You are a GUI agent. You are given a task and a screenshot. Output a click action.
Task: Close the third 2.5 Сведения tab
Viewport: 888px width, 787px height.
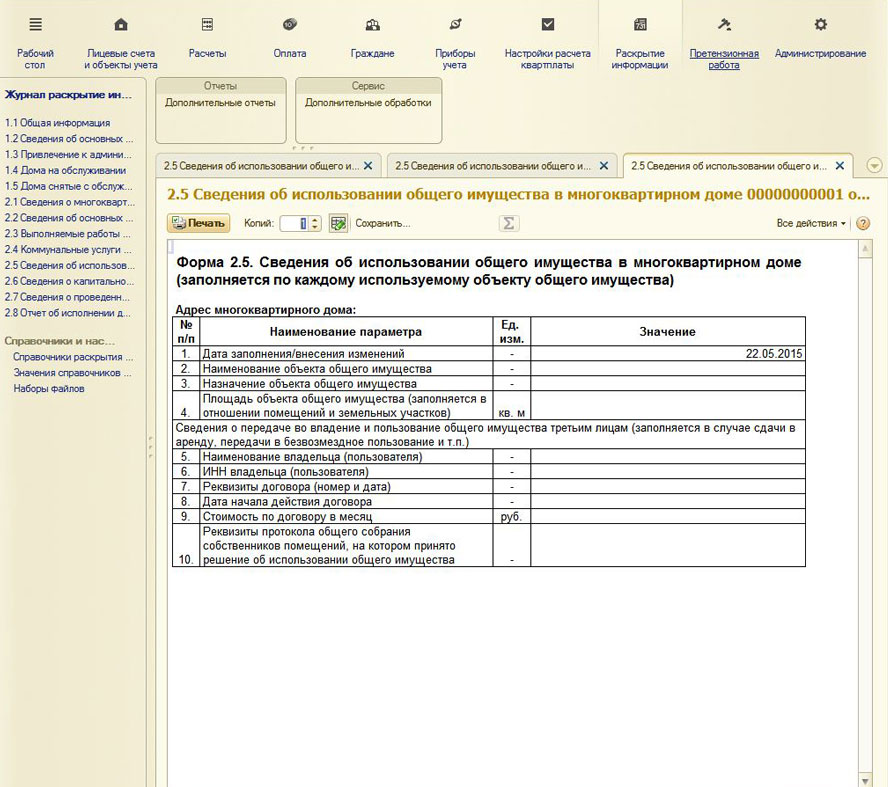click(x=840, y=166)
